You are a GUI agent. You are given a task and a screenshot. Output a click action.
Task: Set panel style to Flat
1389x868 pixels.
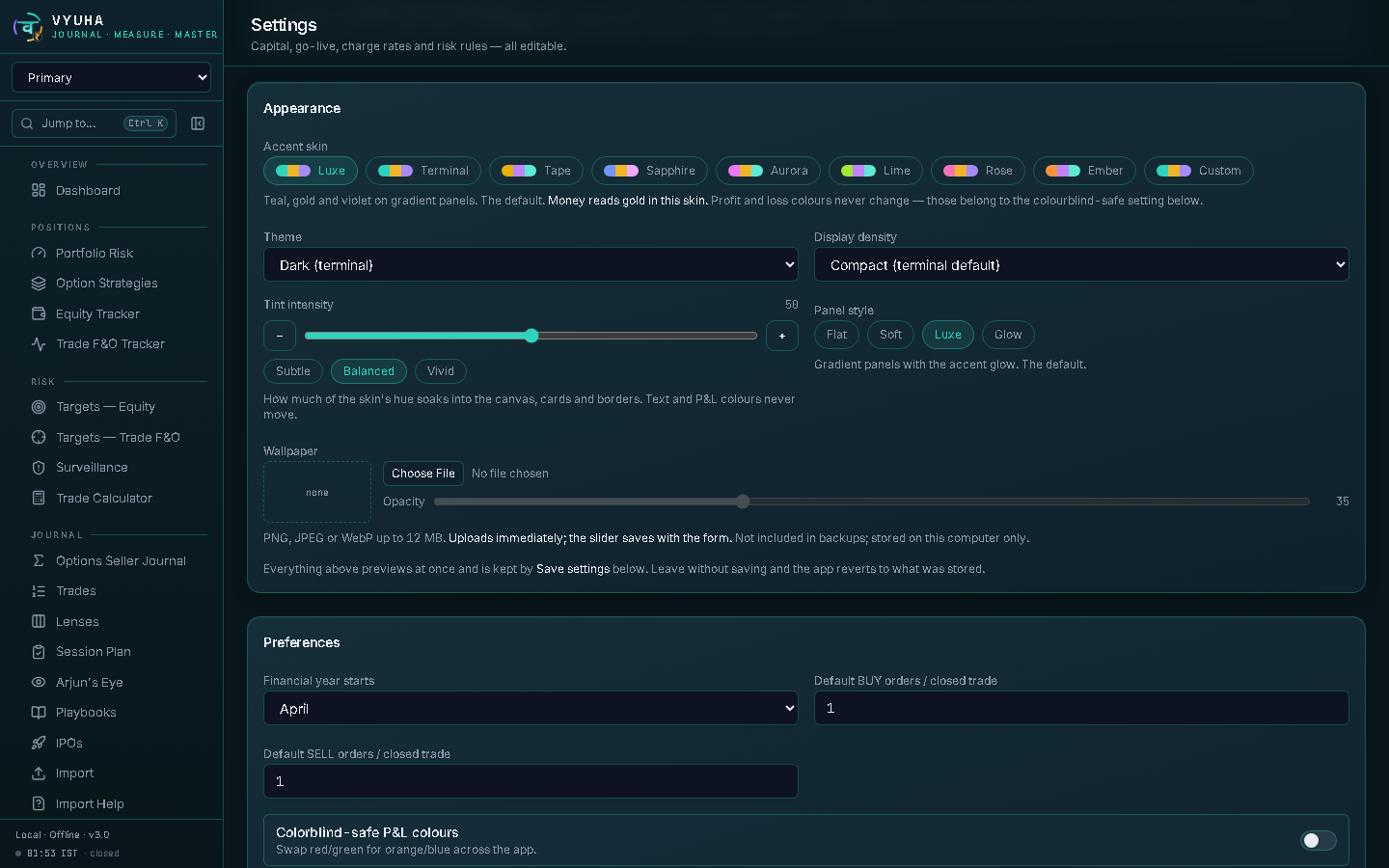pos(836,335)
